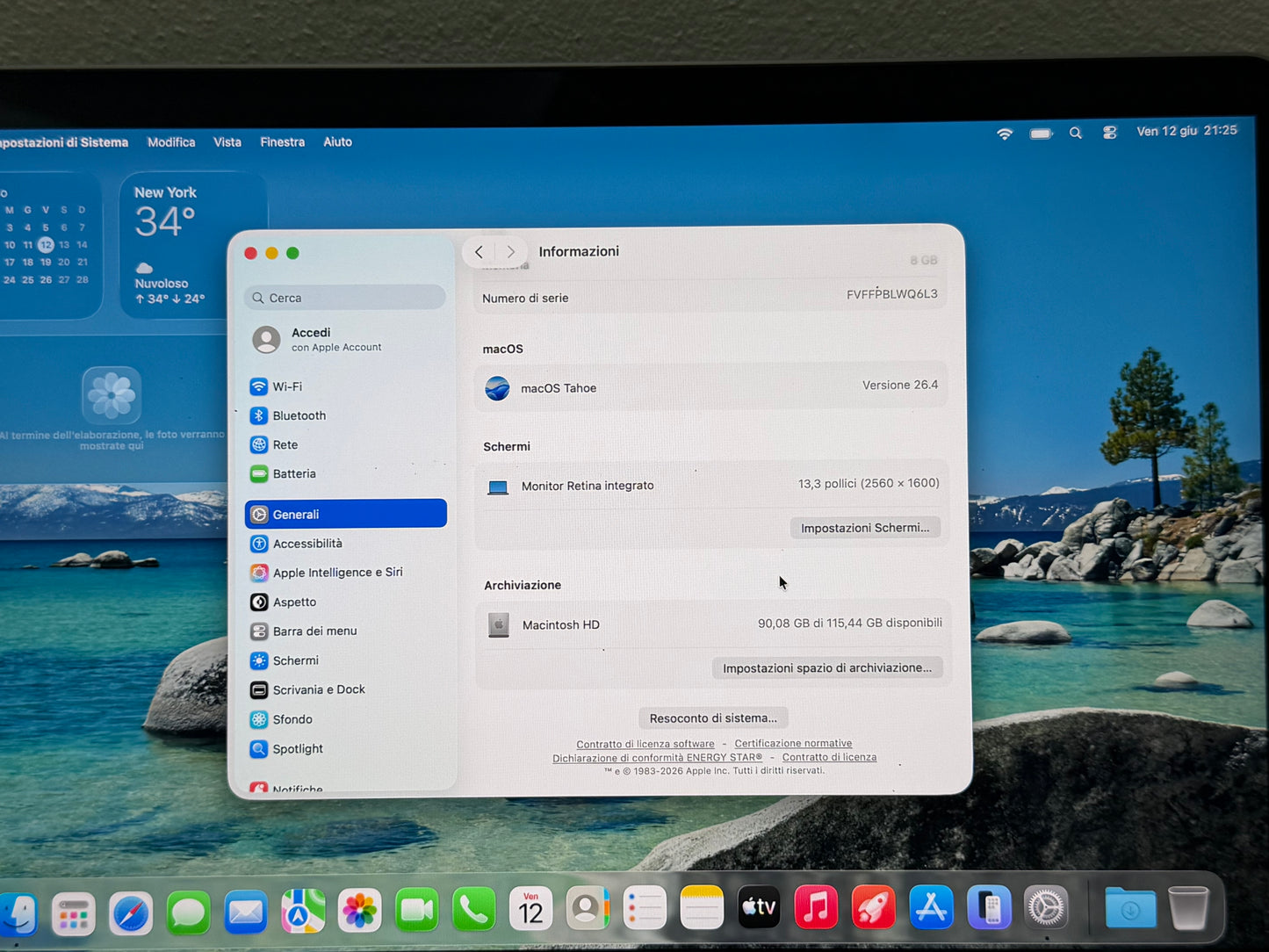This screenshot has width=1269, height=952.
Task: Launch Apple TV from the Dock
Action: point(759,907)
